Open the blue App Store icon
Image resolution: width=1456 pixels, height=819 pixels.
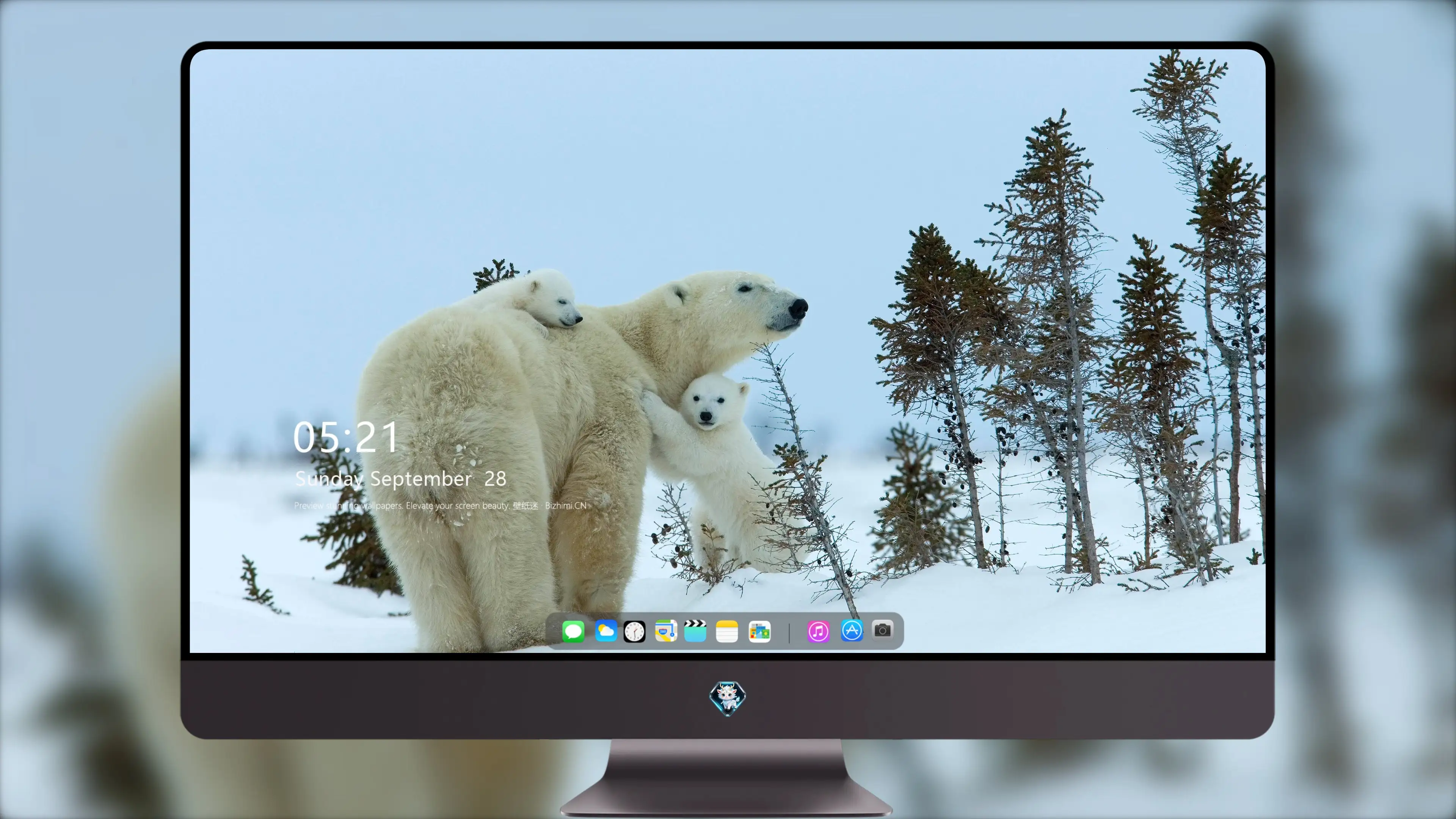[x=852, y=631]
